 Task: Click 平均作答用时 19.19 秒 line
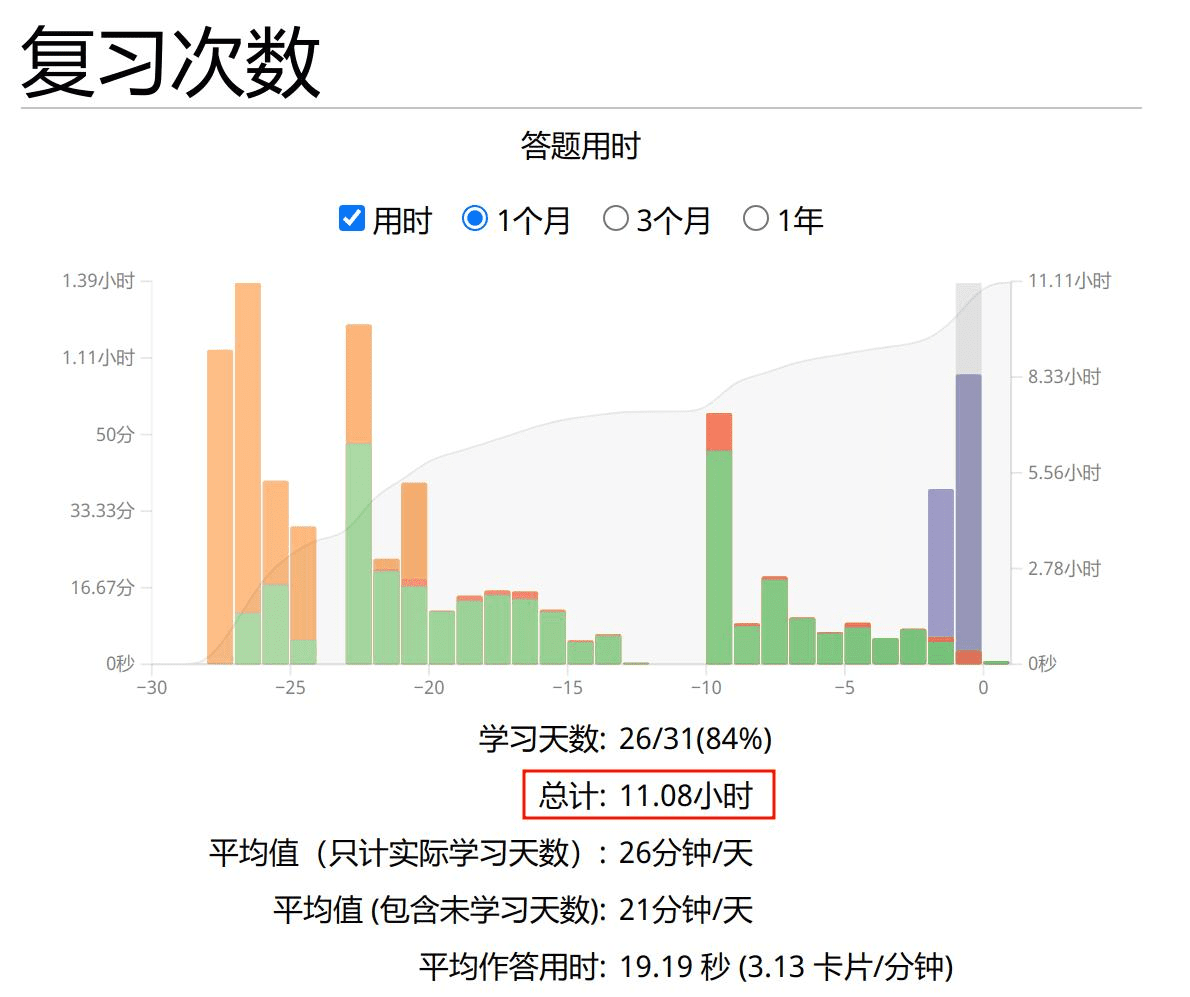686,967
